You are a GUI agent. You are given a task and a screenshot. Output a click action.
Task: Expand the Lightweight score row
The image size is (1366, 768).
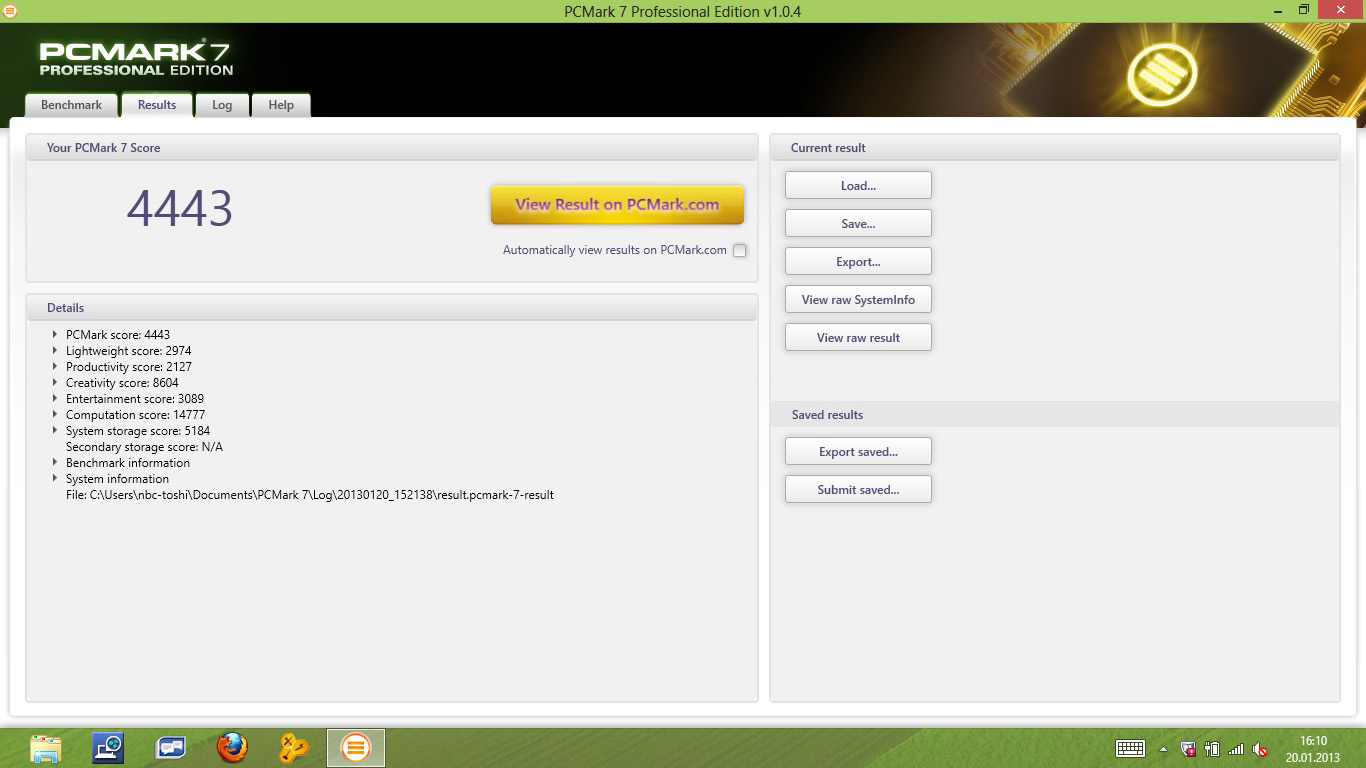coord(55,350)
